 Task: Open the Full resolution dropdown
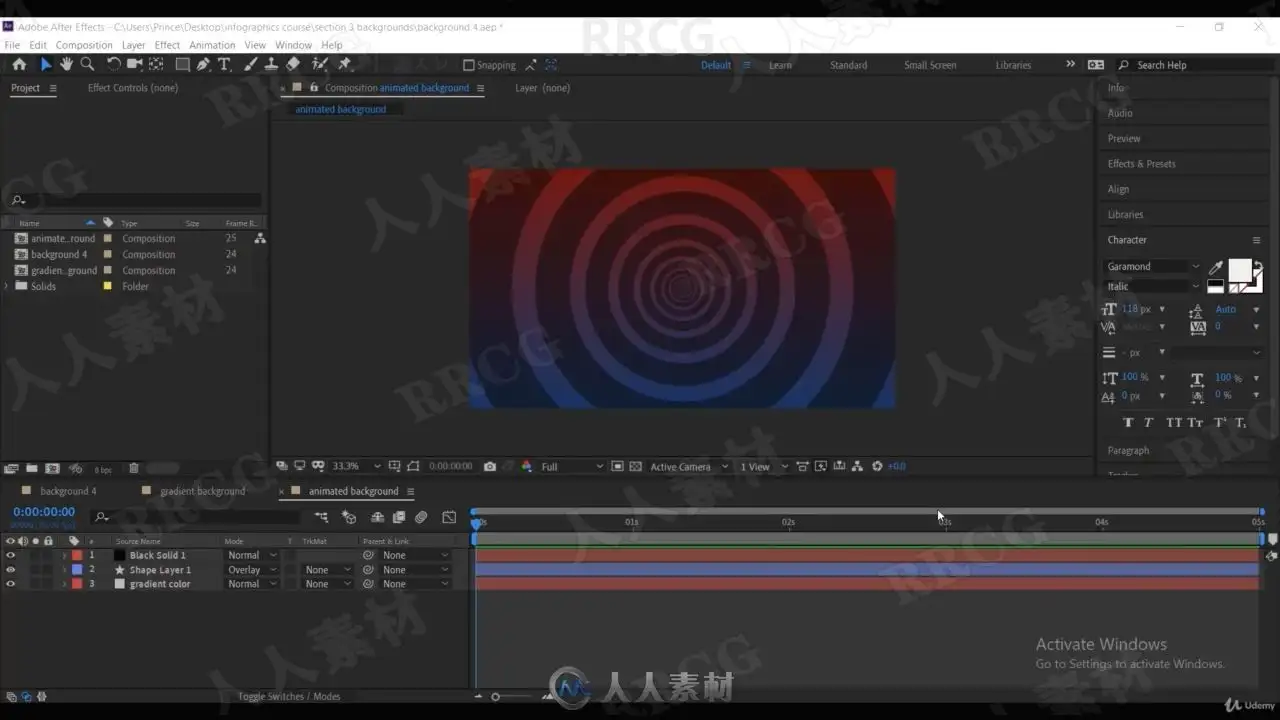572,466
